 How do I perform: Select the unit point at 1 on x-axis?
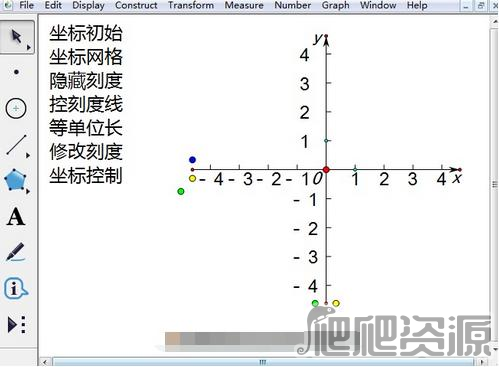pos(355,170)
